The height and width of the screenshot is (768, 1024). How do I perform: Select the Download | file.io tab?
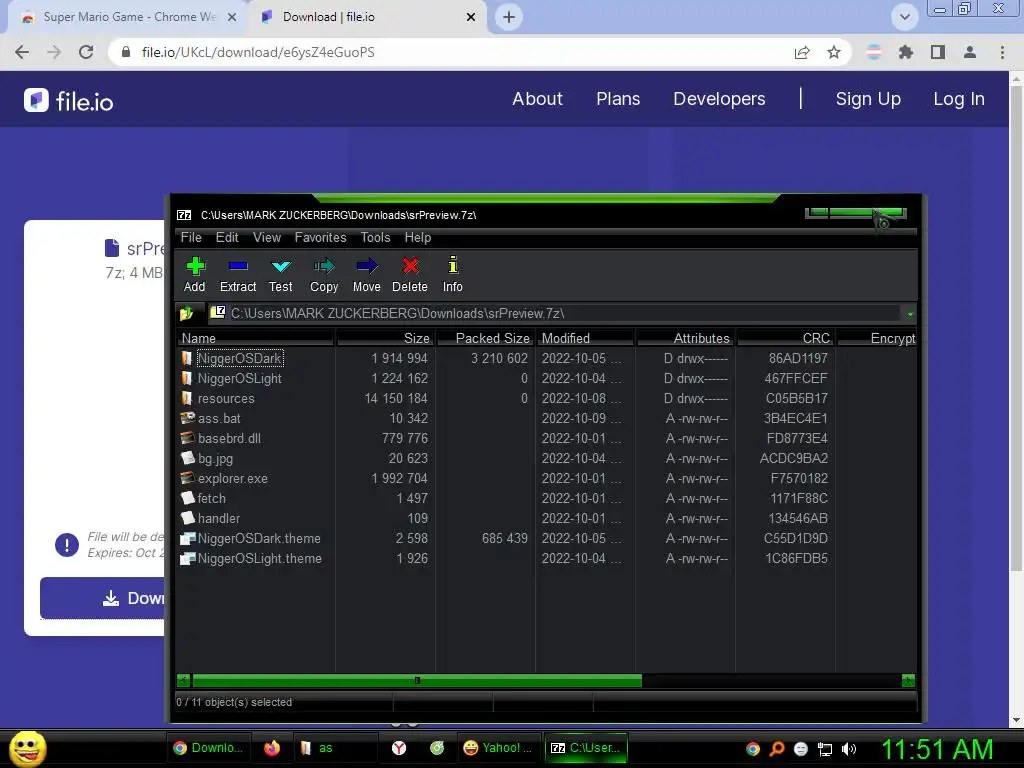pos(366,17)
